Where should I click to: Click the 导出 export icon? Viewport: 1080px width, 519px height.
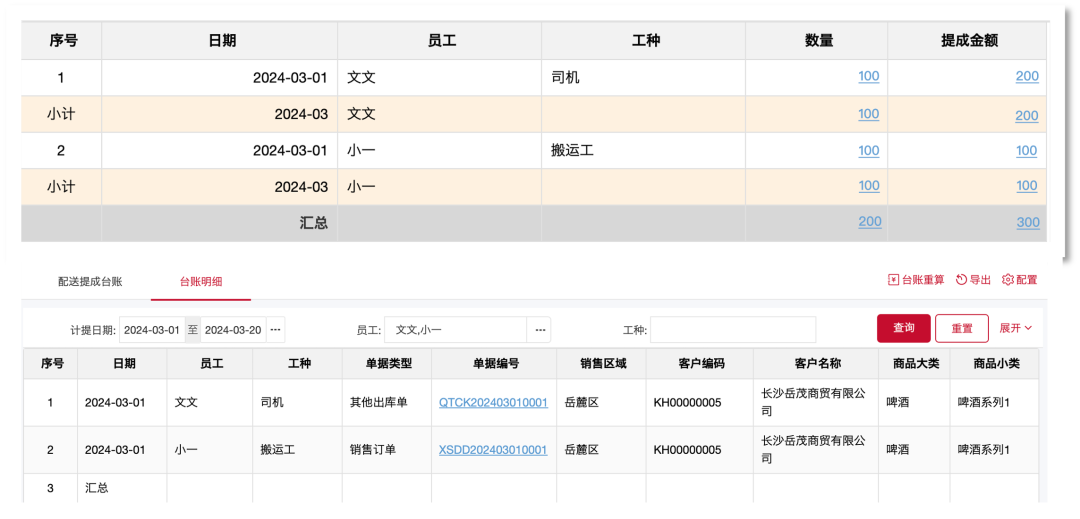[962, 279]
